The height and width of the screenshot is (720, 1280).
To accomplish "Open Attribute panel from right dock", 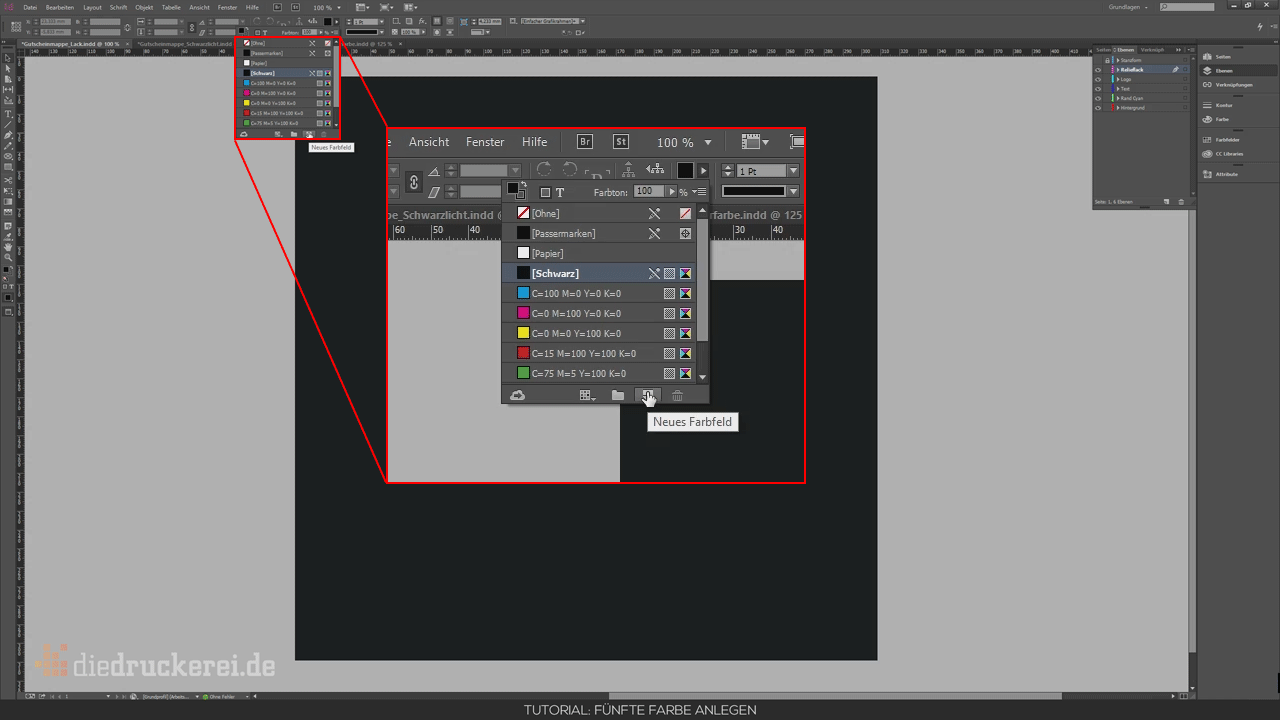I will point(1225,174).
